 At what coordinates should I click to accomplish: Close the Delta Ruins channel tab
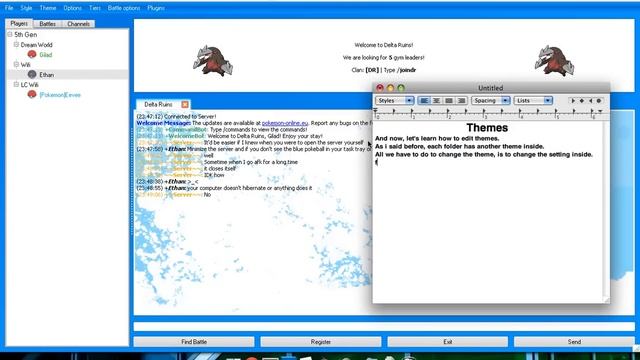[x=185, y=104]
